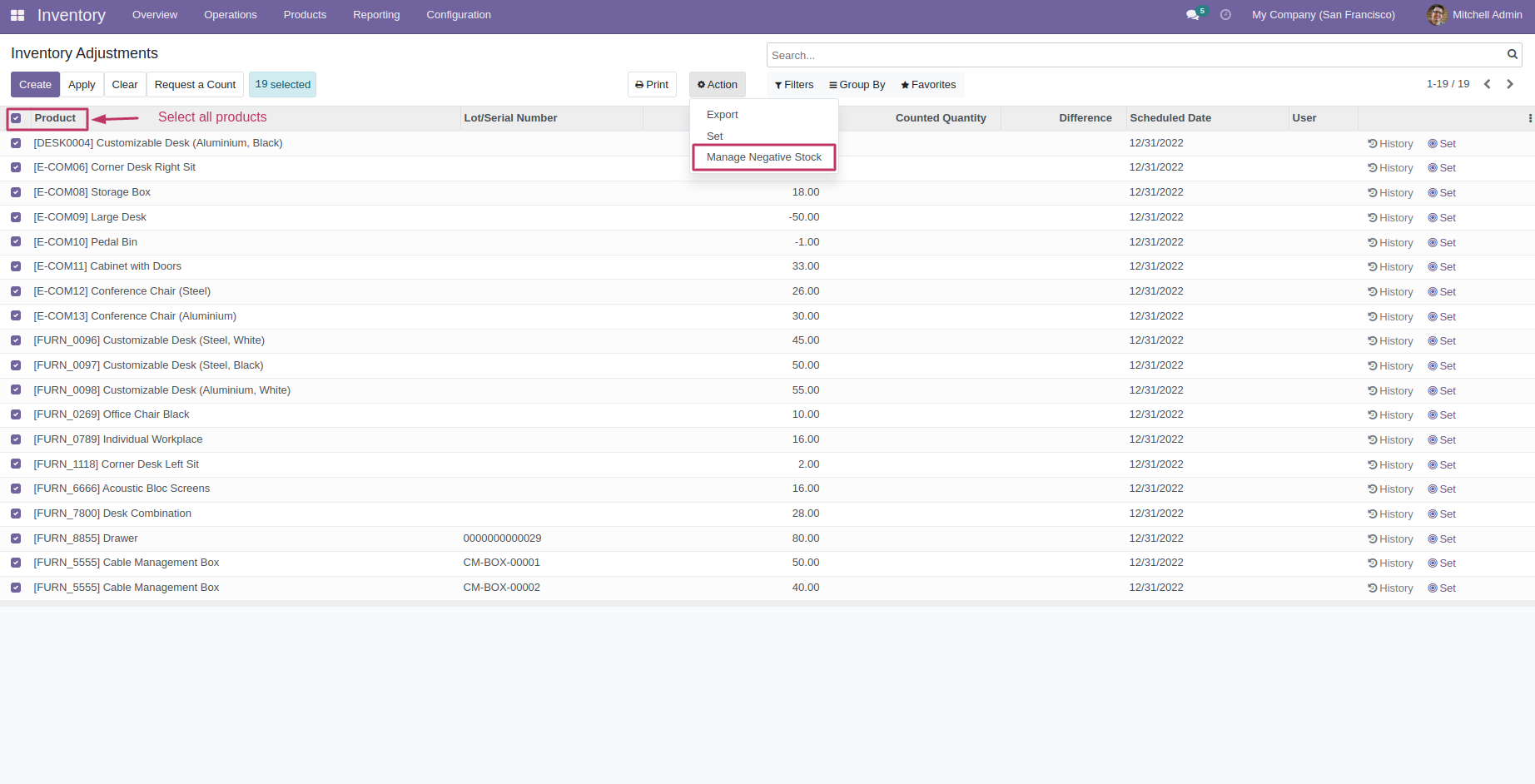
Task: Uncheck the select-all header checkbox
Action: pyautogui.click(x=16, y=118)
